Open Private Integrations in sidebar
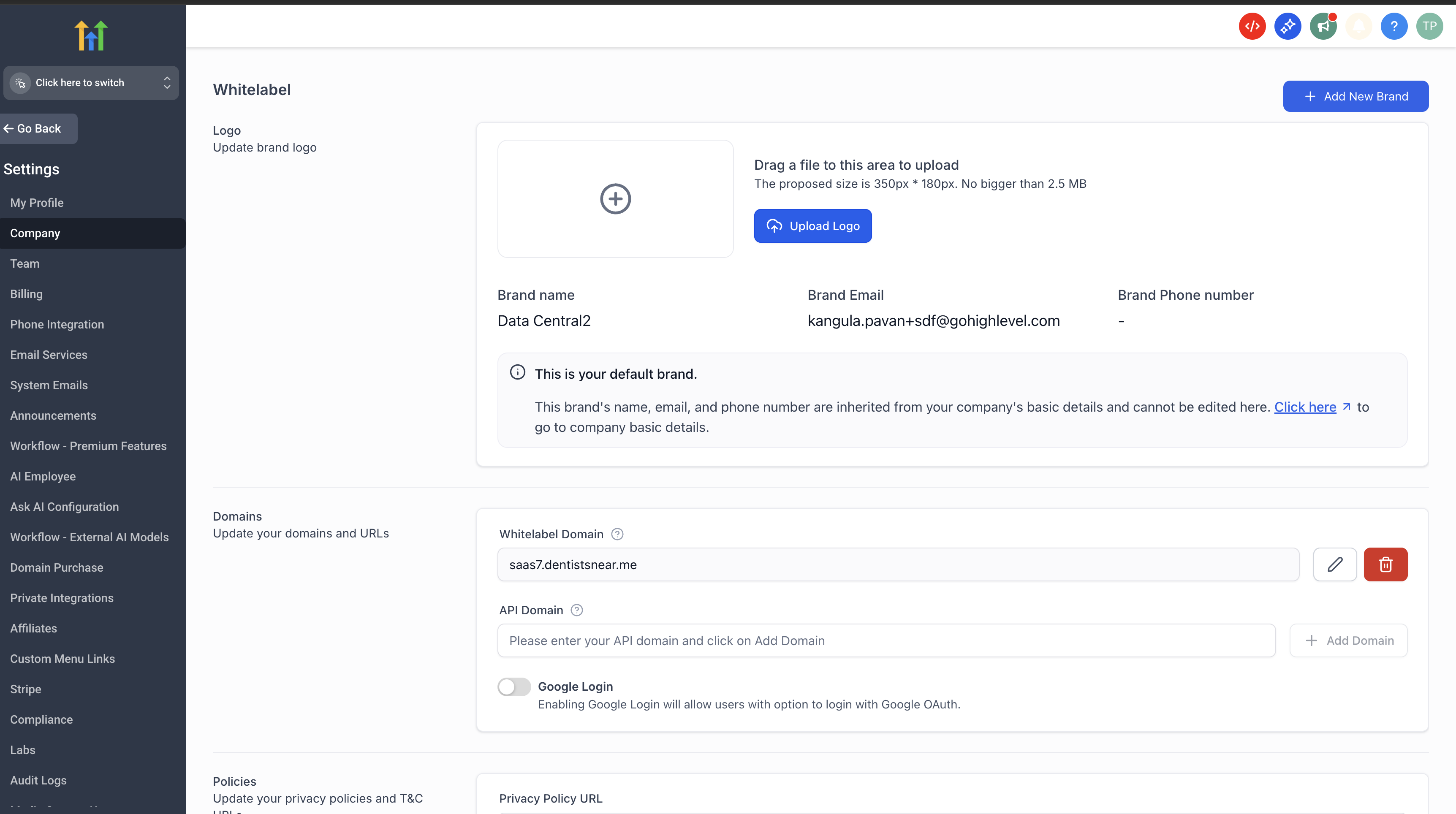Viewport: 1456px width, 814px height. (62, 597)
